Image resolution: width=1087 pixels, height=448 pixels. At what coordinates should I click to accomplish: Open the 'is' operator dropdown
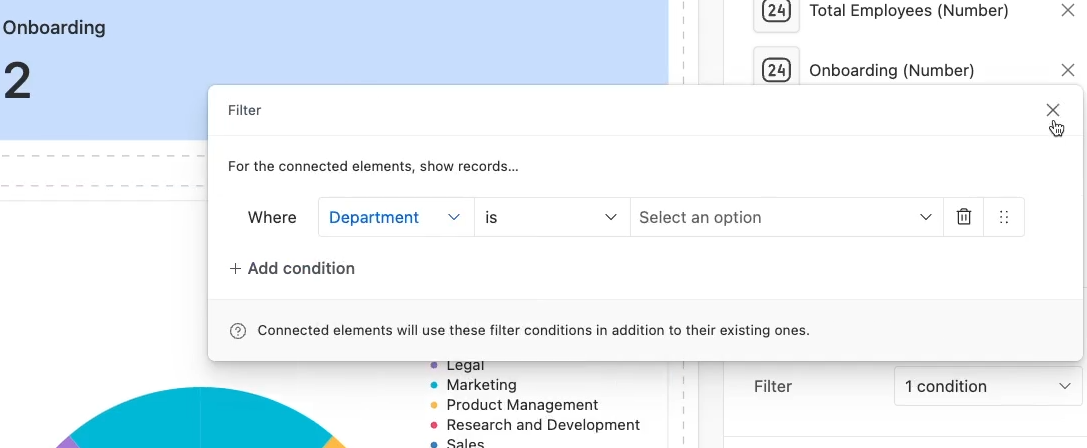[552, 217]
